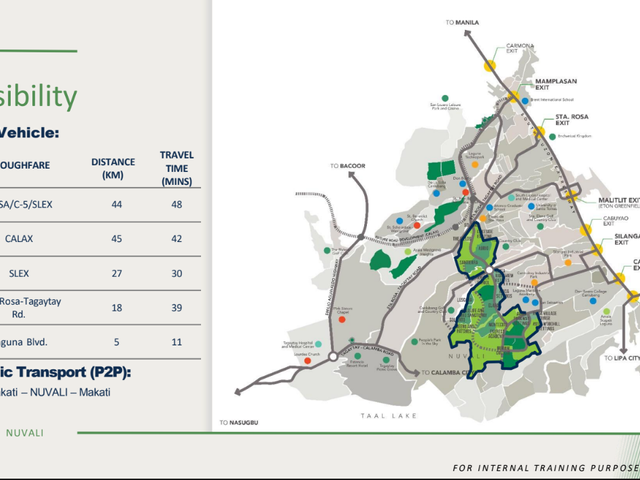Click the CALAX distance value "45"
The height and width of the screenshot is (480, 640).
(x=117, y=239)
